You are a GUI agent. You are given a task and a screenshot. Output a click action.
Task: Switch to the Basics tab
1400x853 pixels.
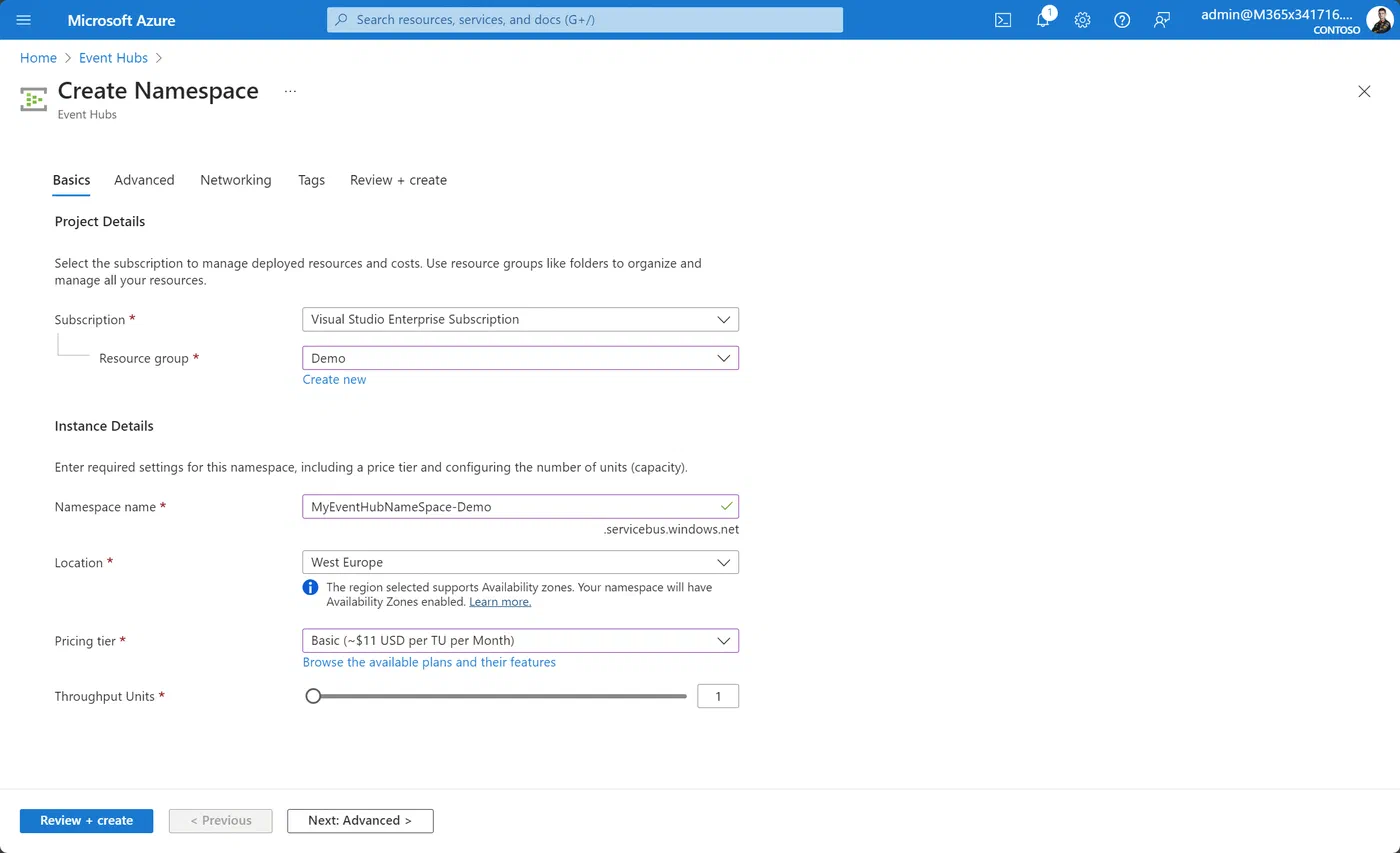[x=71, y=180]
